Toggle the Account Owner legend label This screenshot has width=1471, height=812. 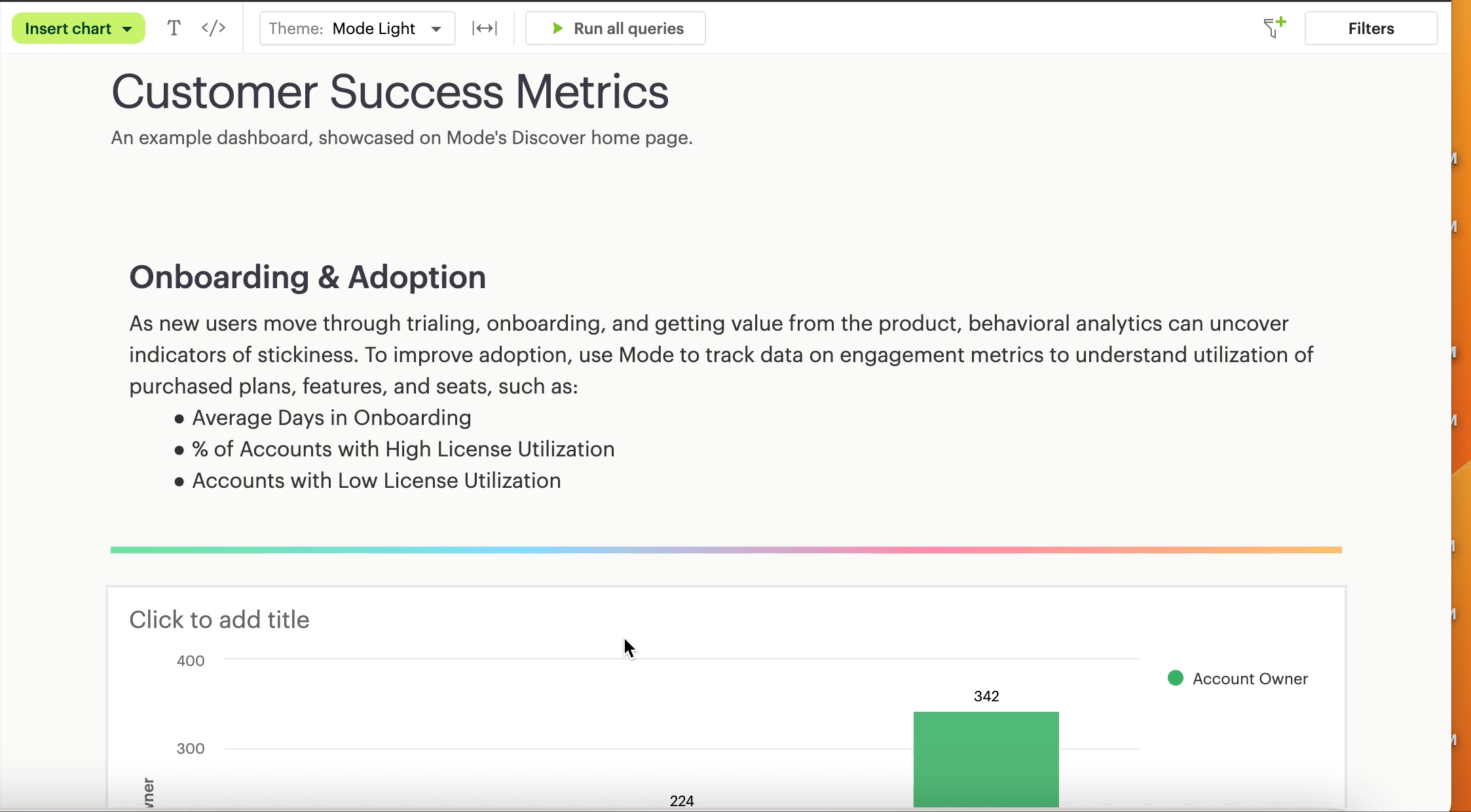click(x=1250, y=678)
